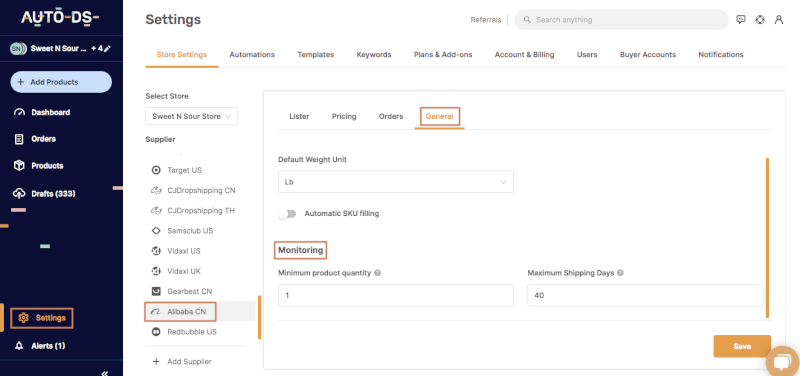Click the Minimum product quantity input
Image resolution: width=800 pixels, height=376 pixels.
pos(395,295)
